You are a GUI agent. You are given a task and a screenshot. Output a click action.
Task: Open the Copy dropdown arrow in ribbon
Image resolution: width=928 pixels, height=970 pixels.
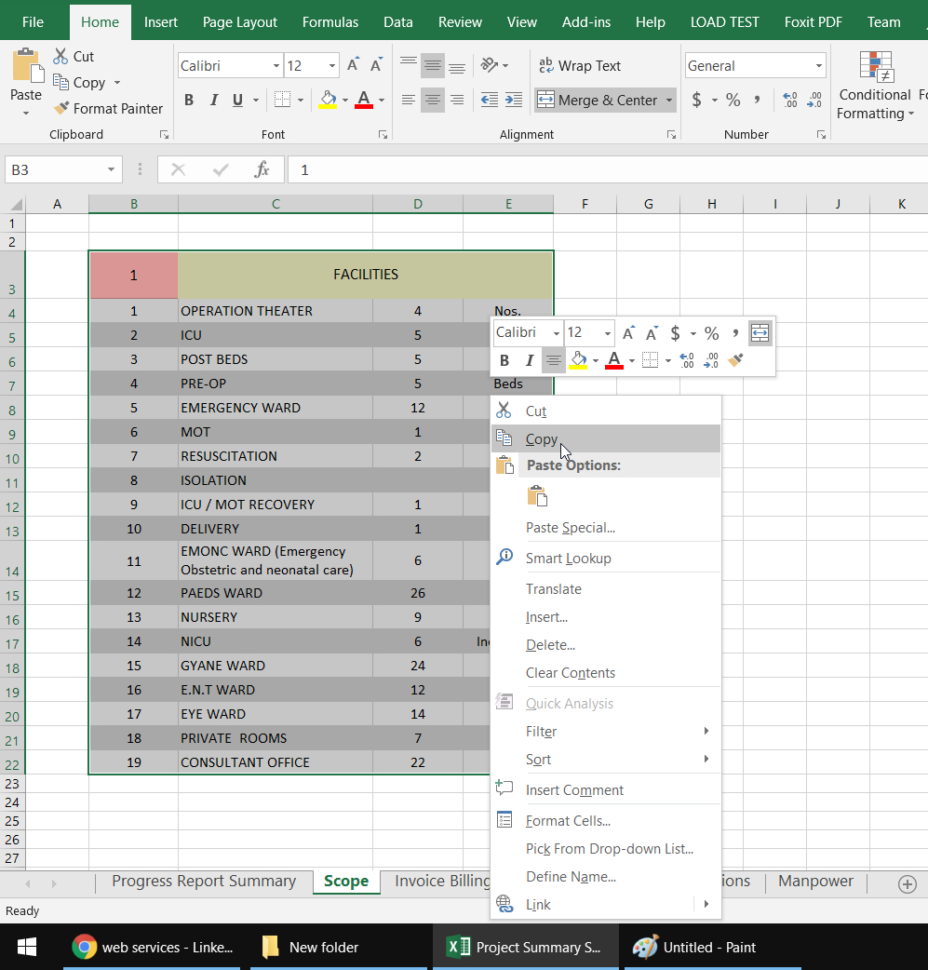point(117,82)
